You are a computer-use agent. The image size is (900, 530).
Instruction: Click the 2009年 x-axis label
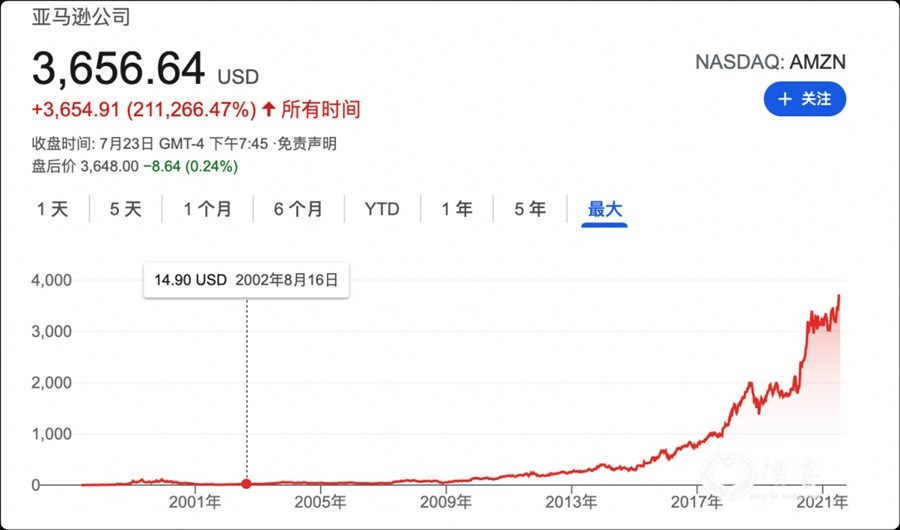point(445,502)
